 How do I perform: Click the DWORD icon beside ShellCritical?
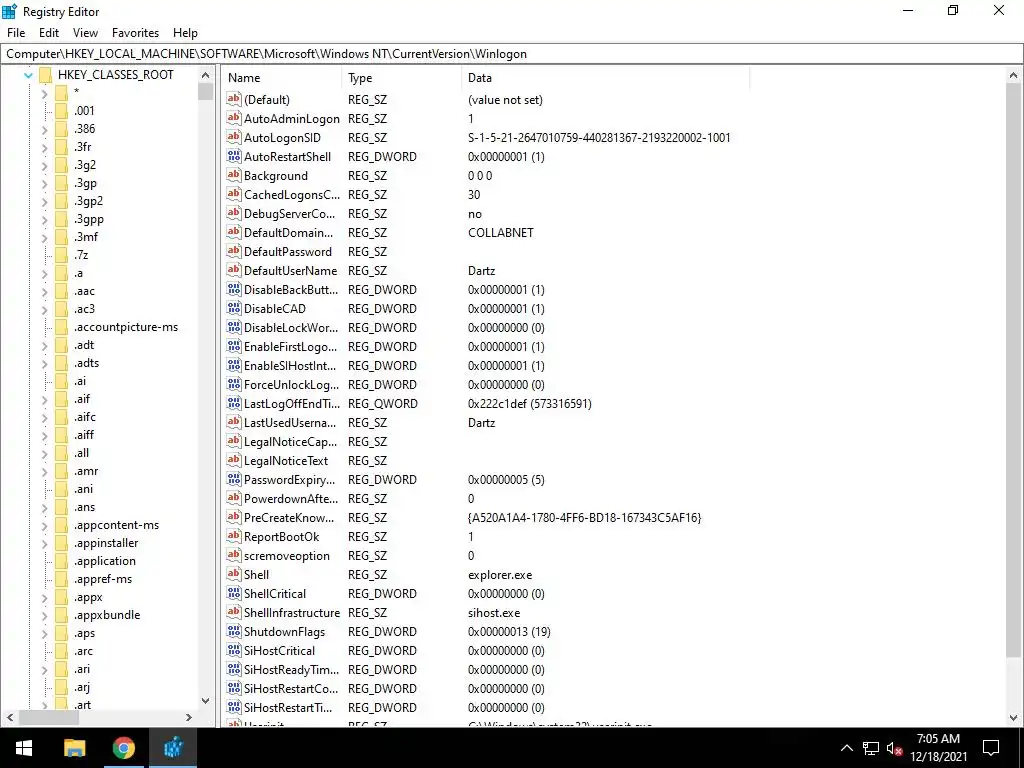coord(234,593)
